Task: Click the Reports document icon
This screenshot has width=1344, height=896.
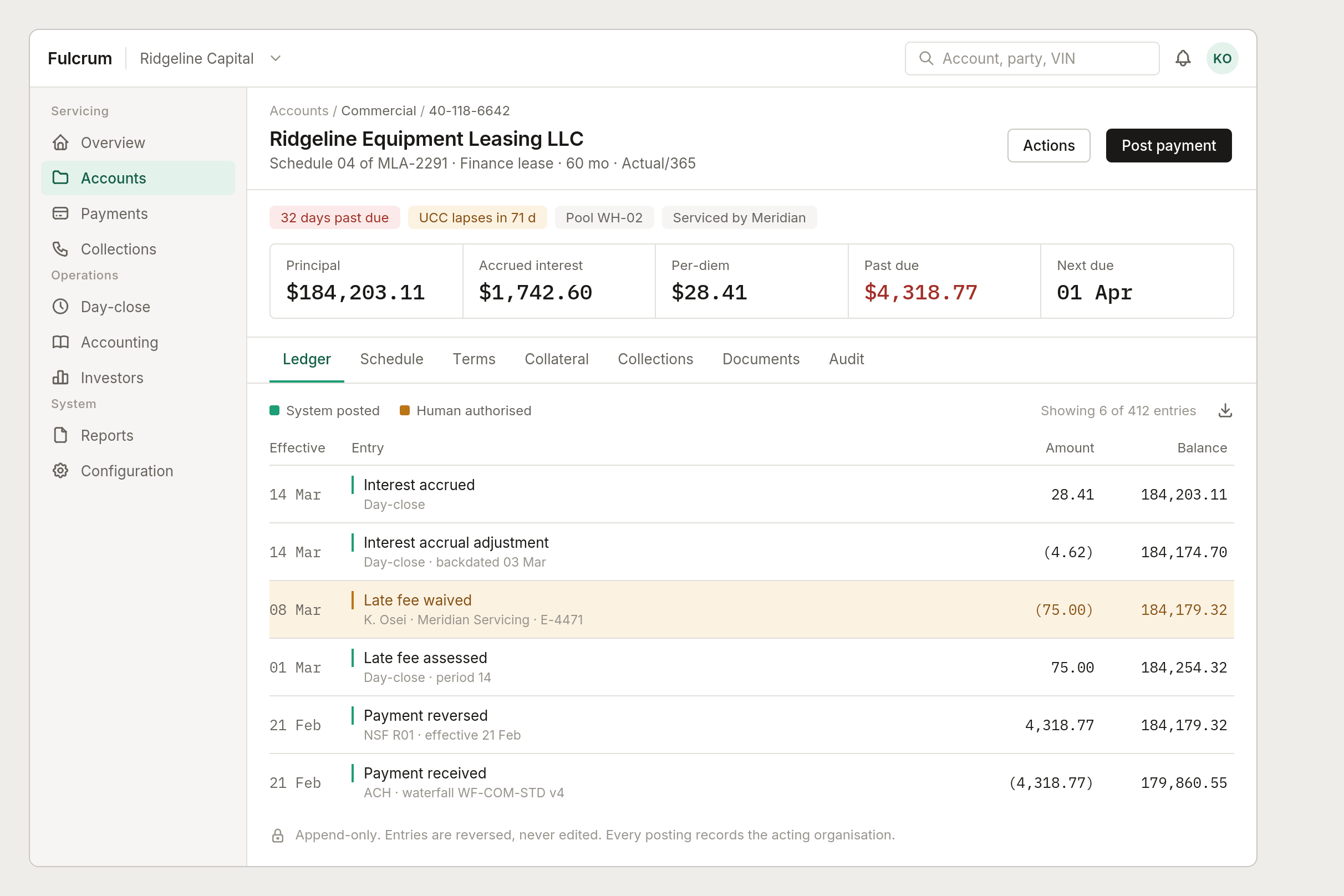Action: (60, 435)
